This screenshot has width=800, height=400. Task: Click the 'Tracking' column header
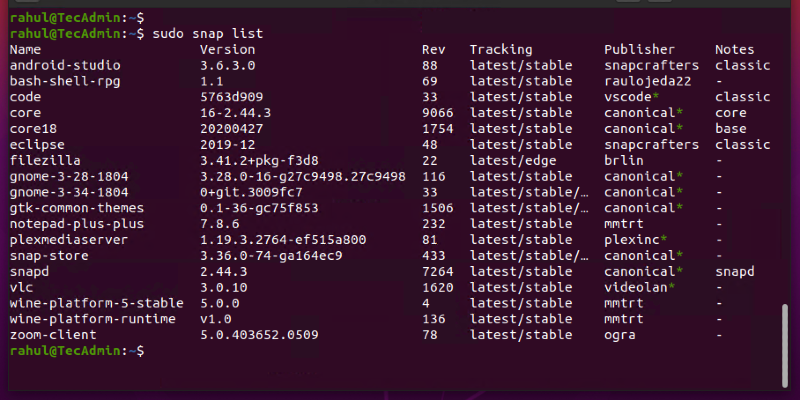501,50
